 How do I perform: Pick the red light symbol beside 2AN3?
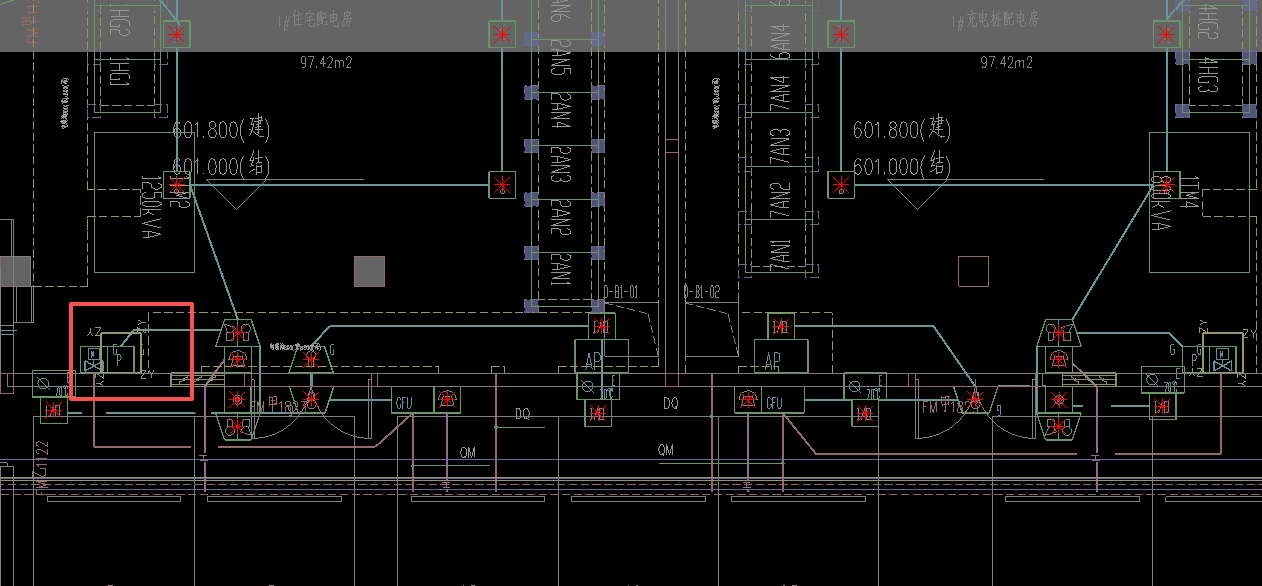click(502, 185)
